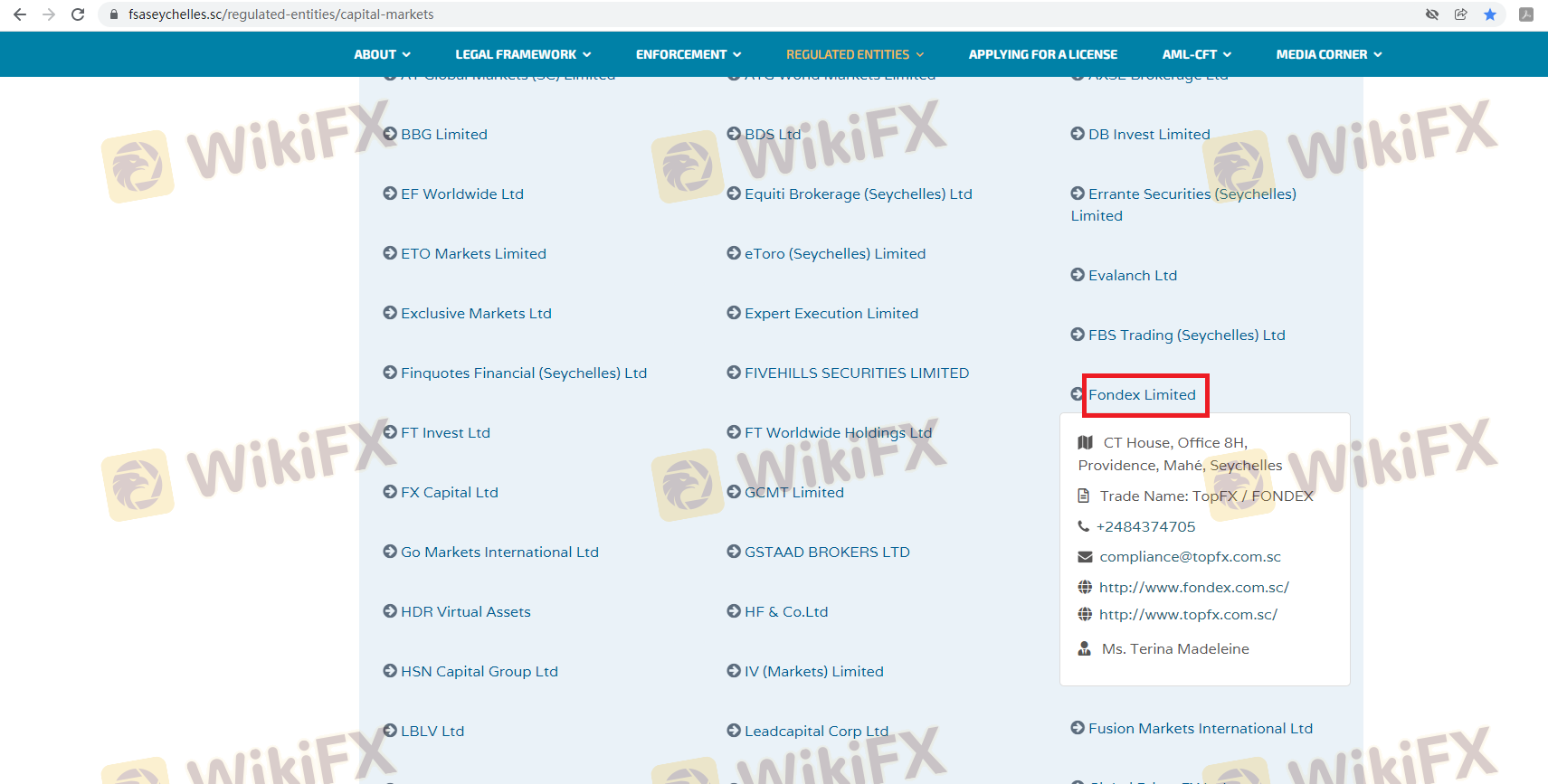Click arrow icon beside BBG Limited
The width and height of the screenshot is (1548, 784).
coord(390,134)
